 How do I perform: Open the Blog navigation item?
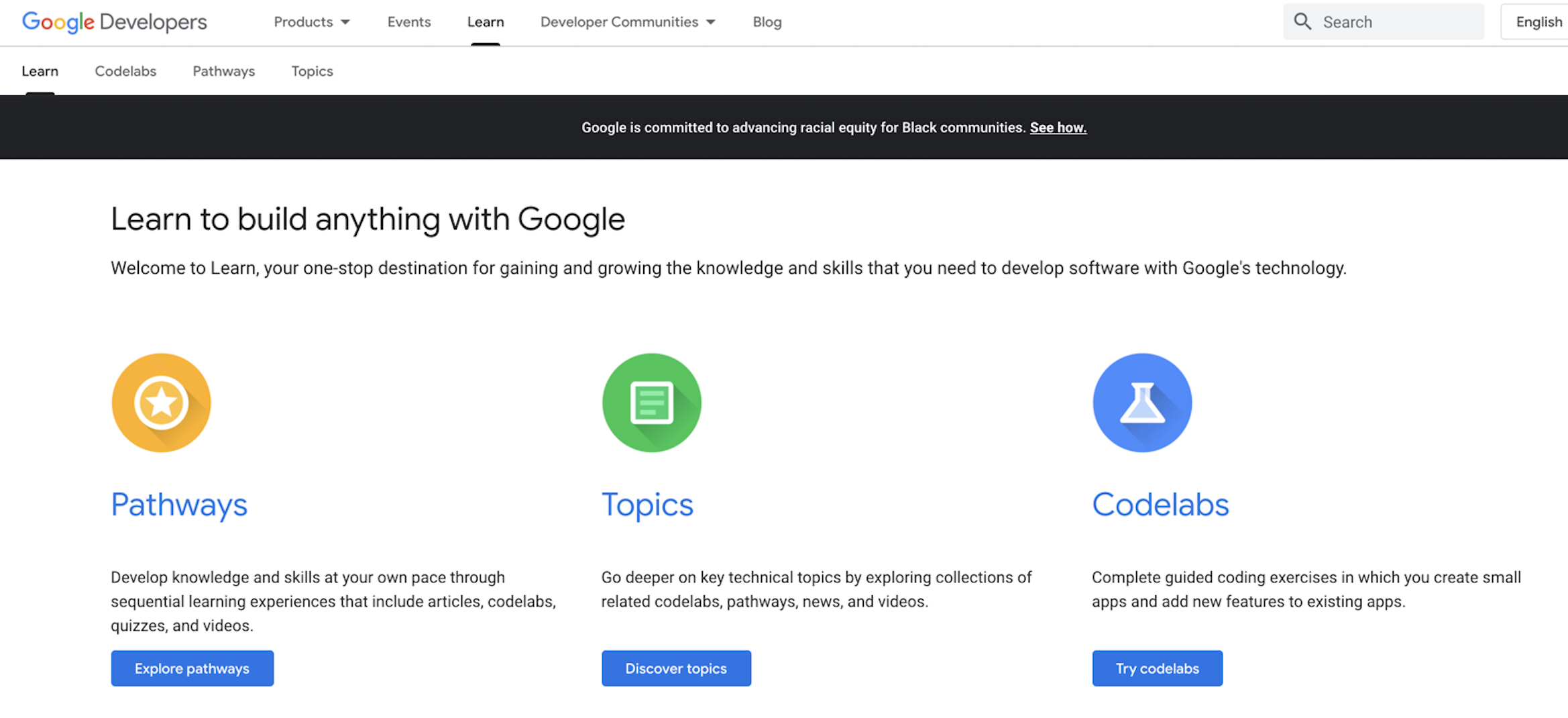(767, 22)
